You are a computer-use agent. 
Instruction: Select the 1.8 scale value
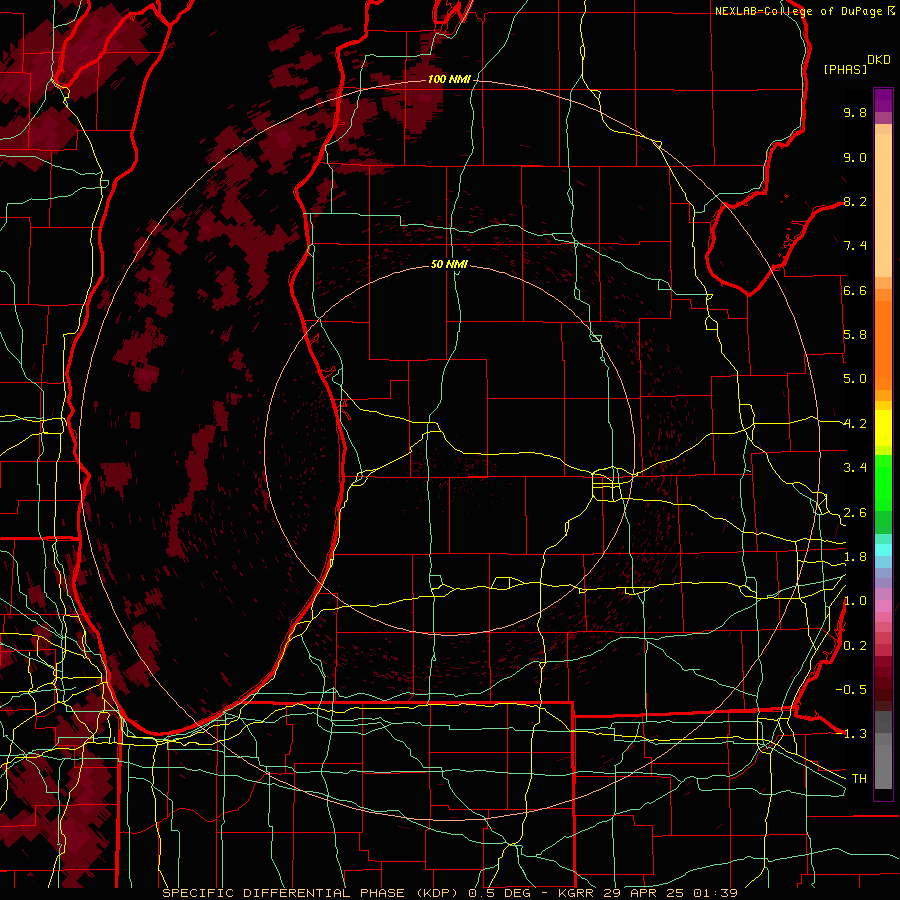855,557
